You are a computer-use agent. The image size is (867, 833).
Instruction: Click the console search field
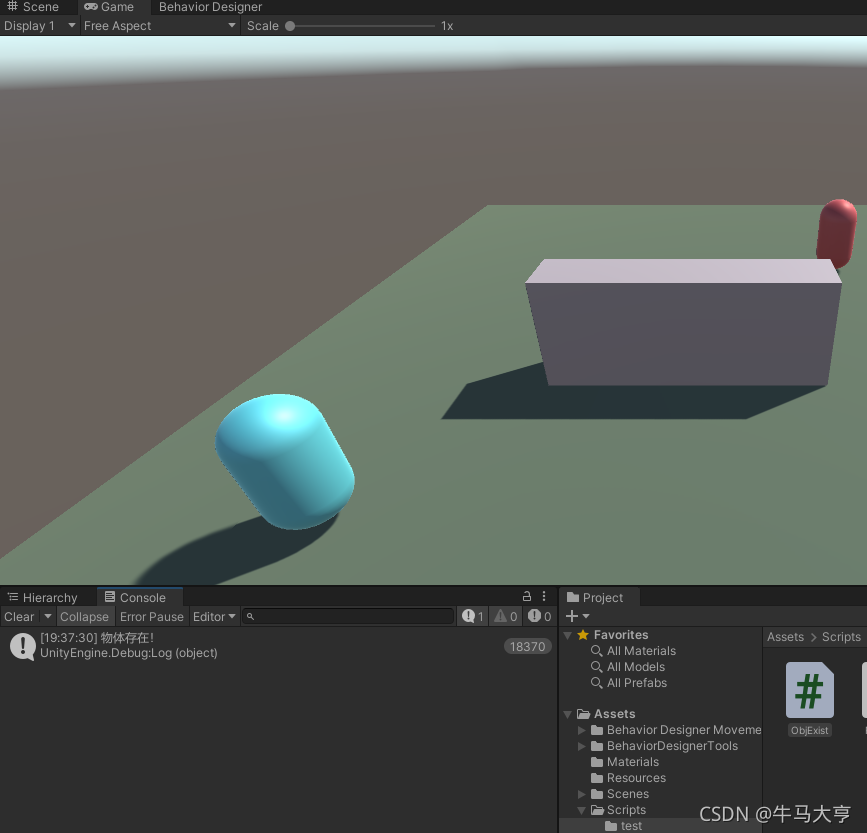point(348,616)
